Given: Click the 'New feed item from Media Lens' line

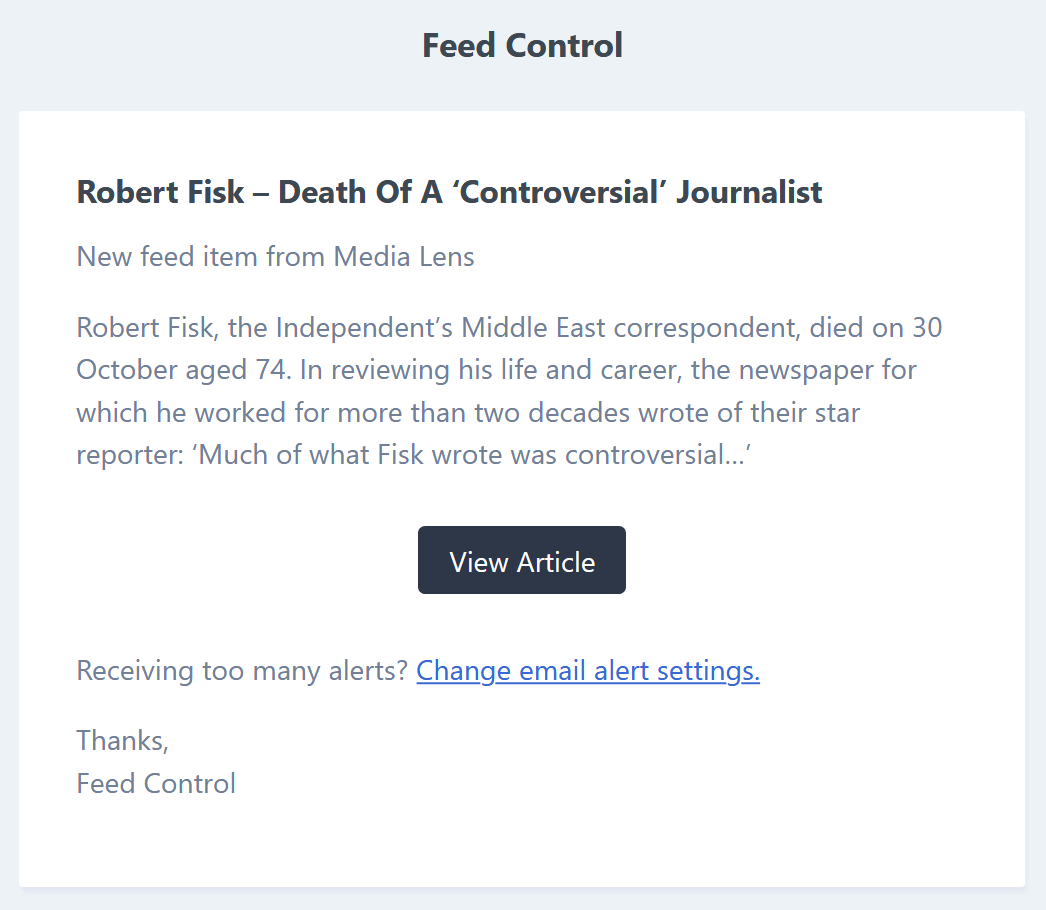Looking at the screenshot, I should tap(276, 256).
